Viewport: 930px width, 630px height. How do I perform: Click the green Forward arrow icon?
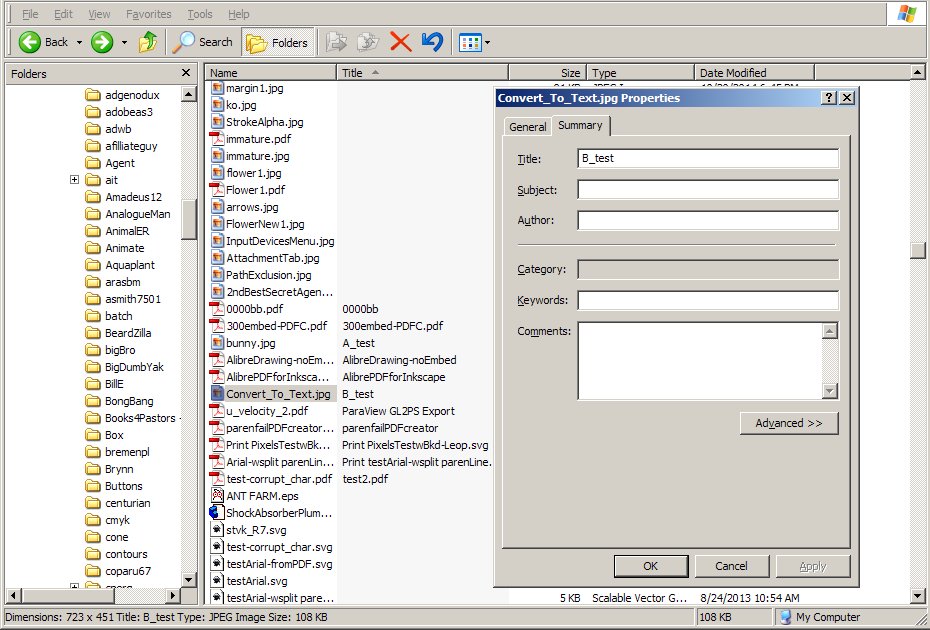pyautogui.click(x=102, y=42)
